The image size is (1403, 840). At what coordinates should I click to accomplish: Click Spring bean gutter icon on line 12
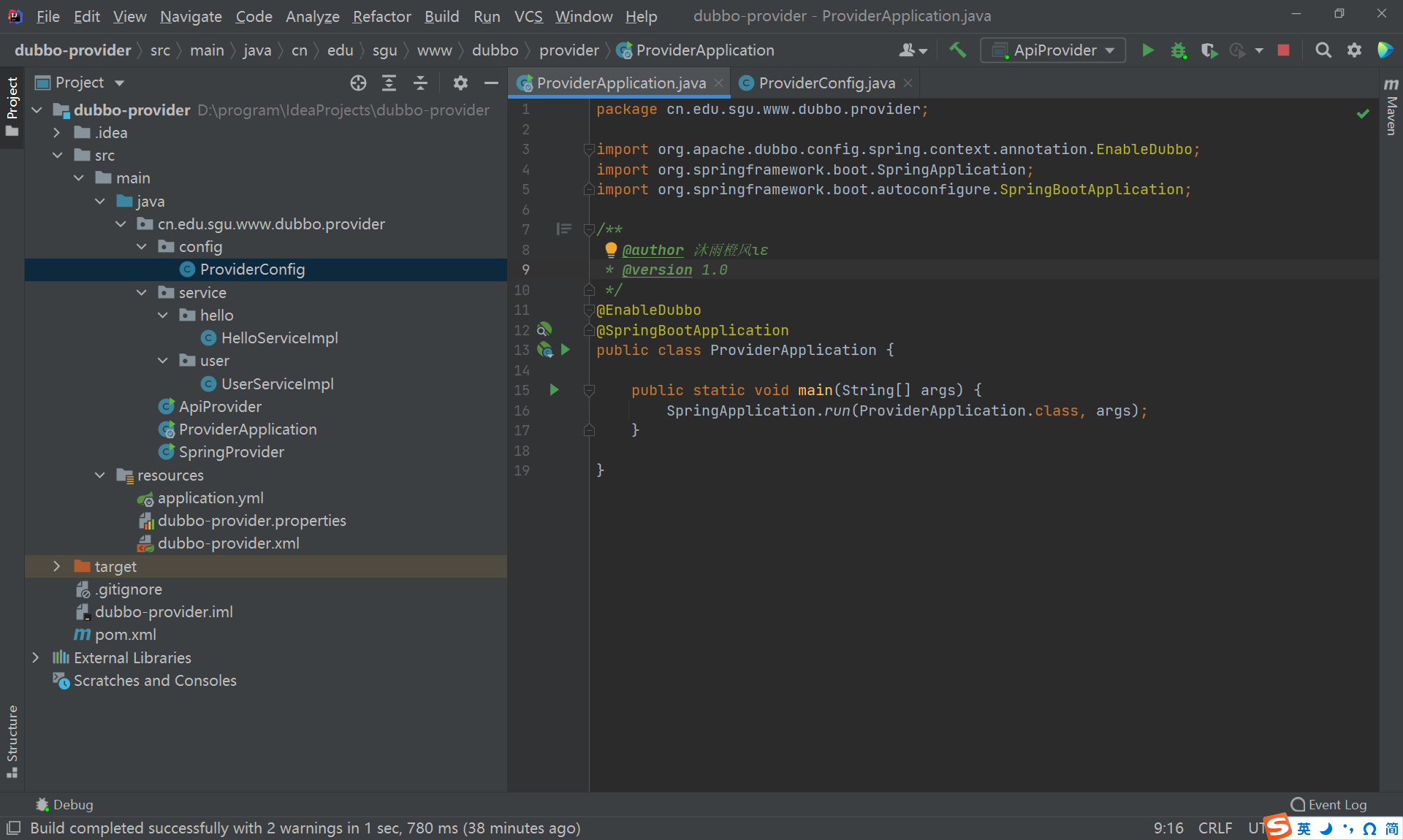pyautogui.click(x=544, y=329)
